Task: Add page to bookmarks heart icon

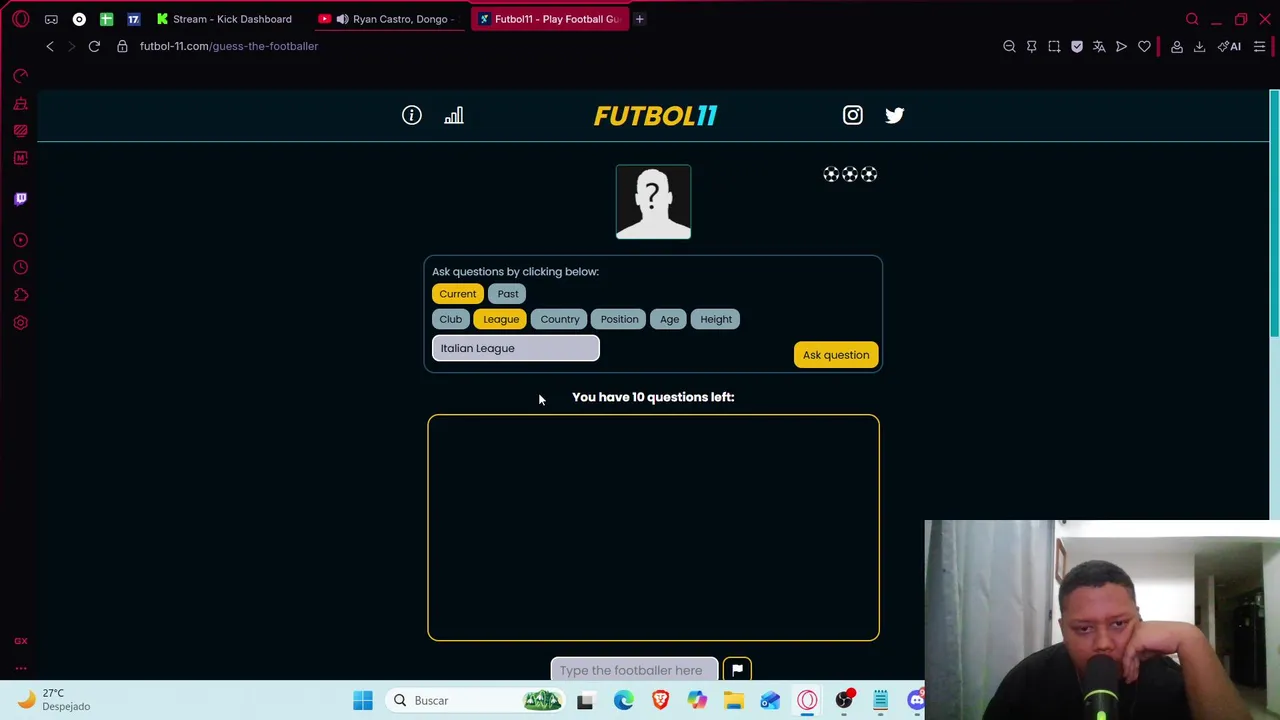Action: [1144, 46]
